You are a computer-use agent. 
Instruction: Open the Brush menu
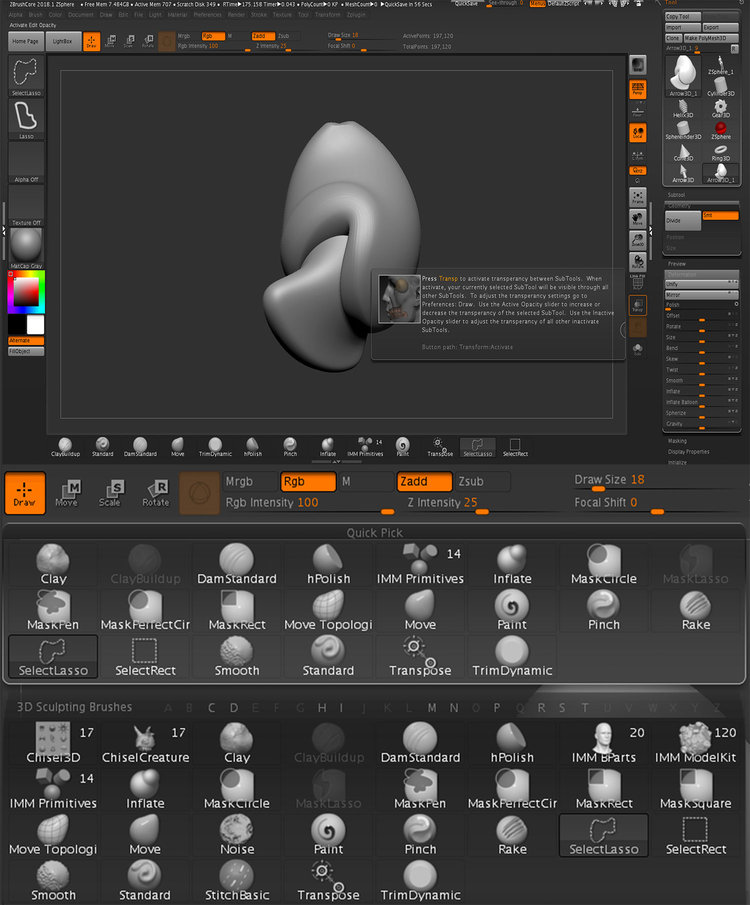(35, 14)
